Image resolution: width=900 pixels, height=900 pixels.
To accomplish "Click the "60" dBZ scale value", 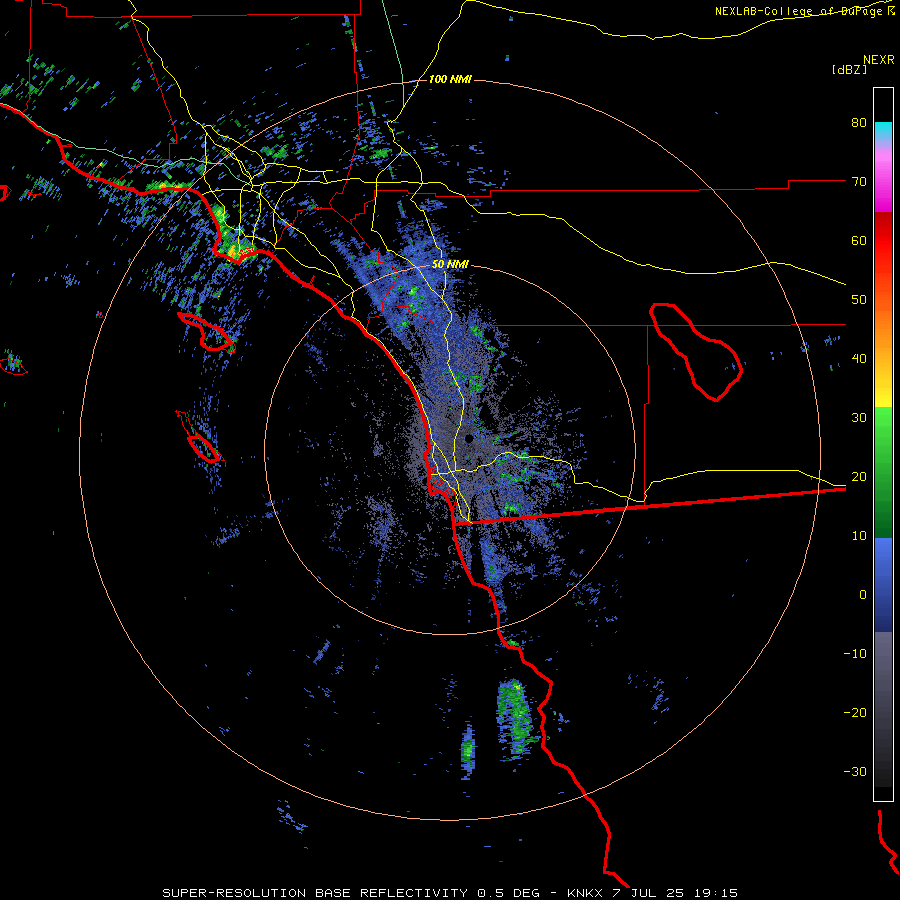I will (859, 240).
